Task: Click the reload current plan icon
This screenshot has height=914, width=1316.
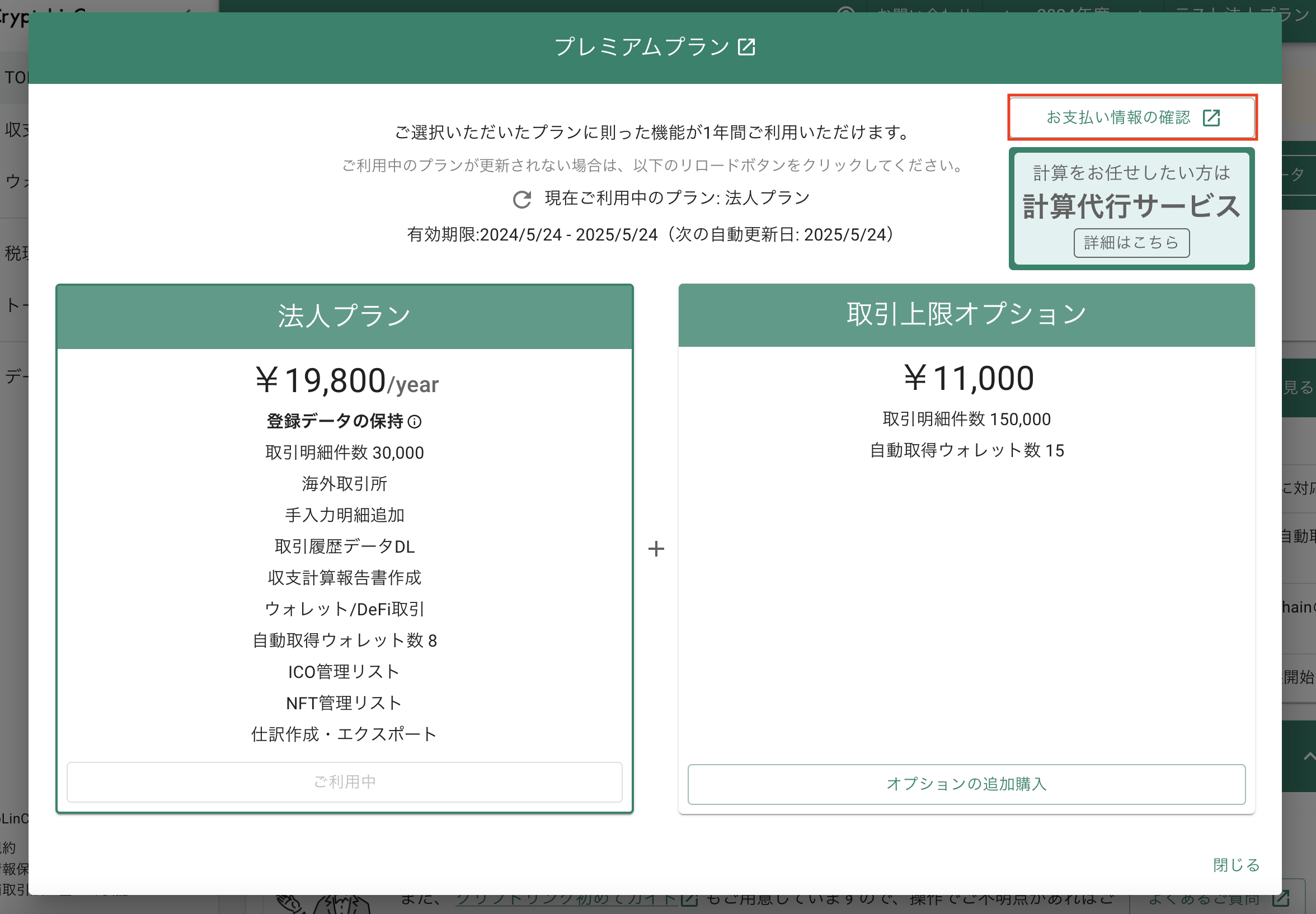Action: [x=521, y=199]
